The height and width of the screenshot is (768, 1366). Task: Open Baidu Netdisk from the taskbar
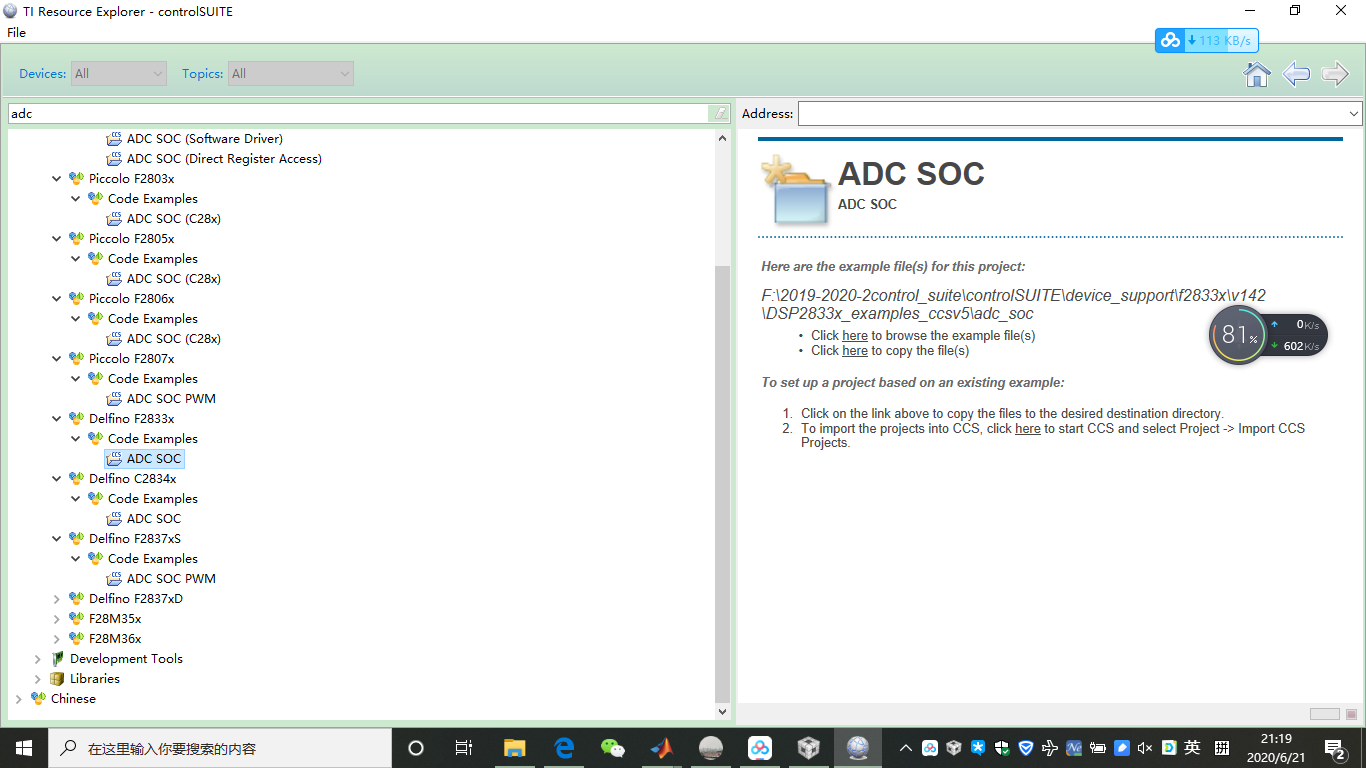[760, 748]
